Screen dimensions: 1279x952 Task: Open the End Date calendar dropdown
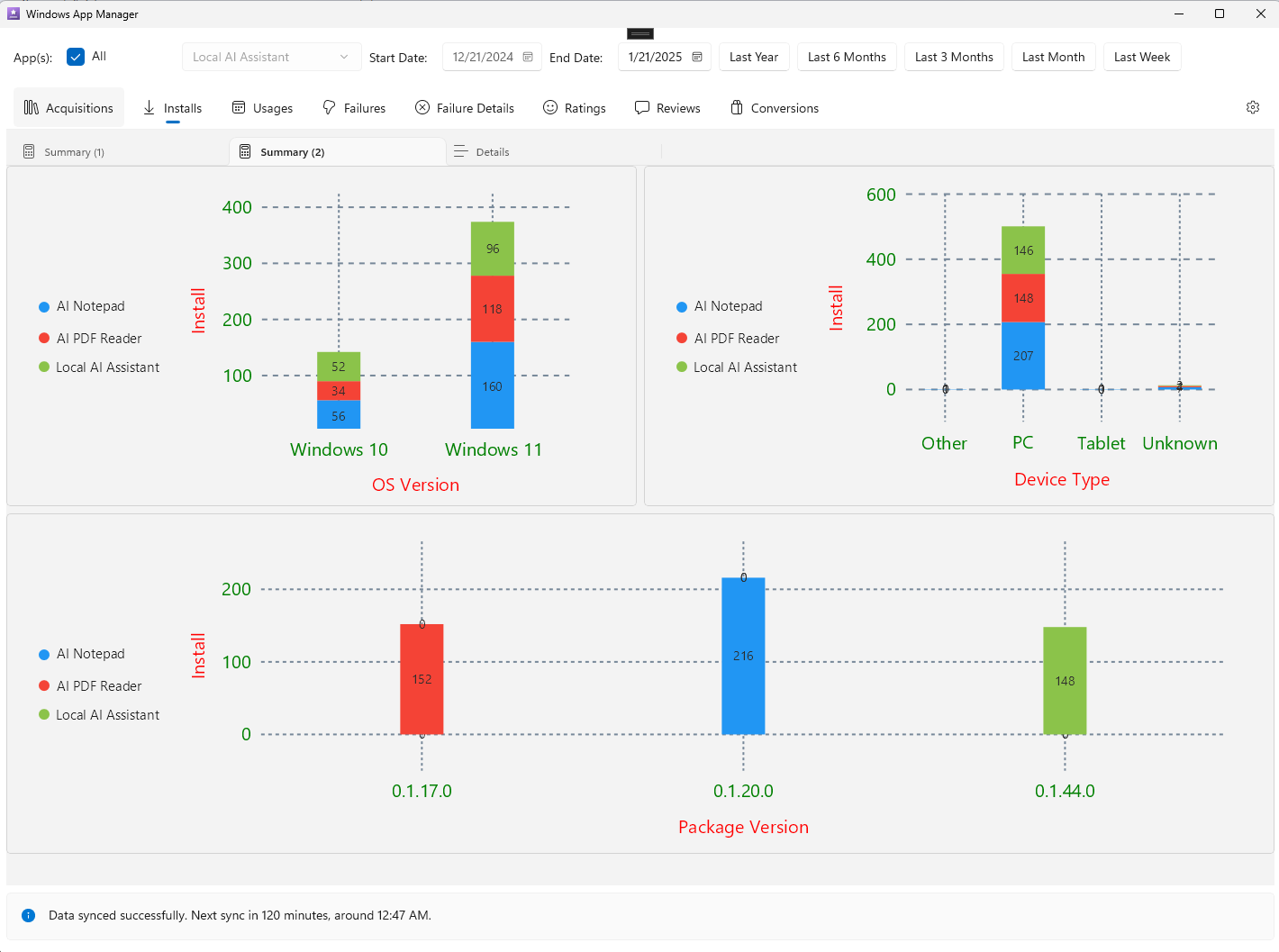point(697,57)
